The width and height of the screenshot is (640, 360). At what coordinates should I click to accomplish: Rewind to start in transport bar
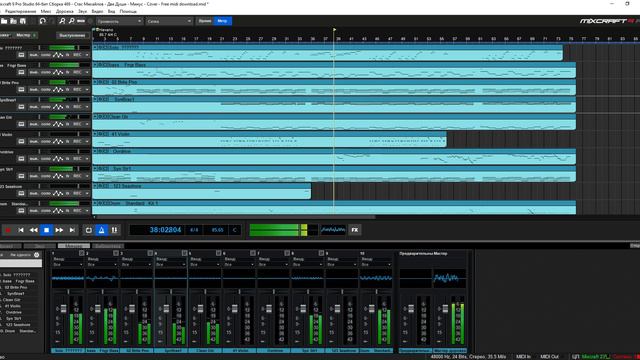tap(21, 230)
